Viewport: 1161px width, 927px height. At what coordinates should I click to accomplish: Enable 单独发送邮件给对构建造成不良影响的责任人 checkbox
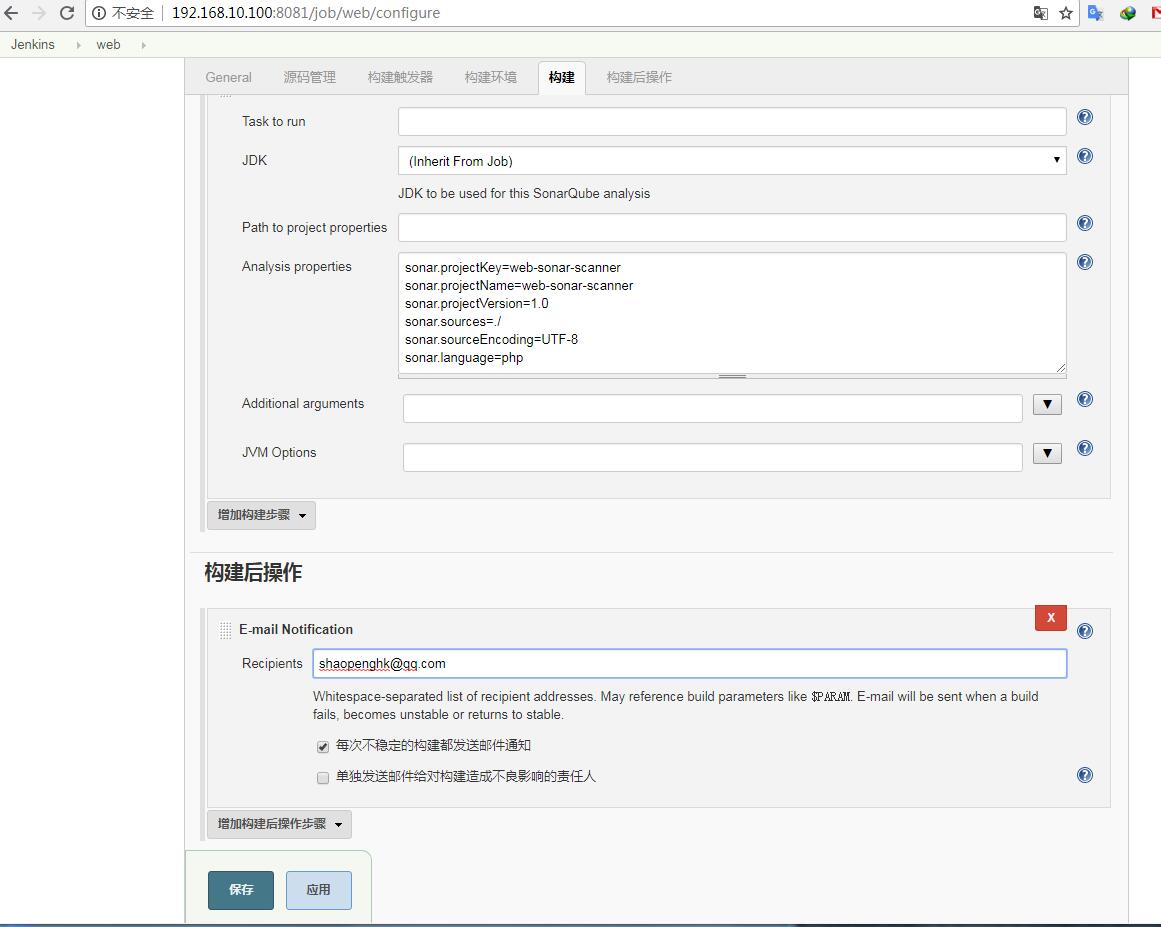(x=323, y=777)
